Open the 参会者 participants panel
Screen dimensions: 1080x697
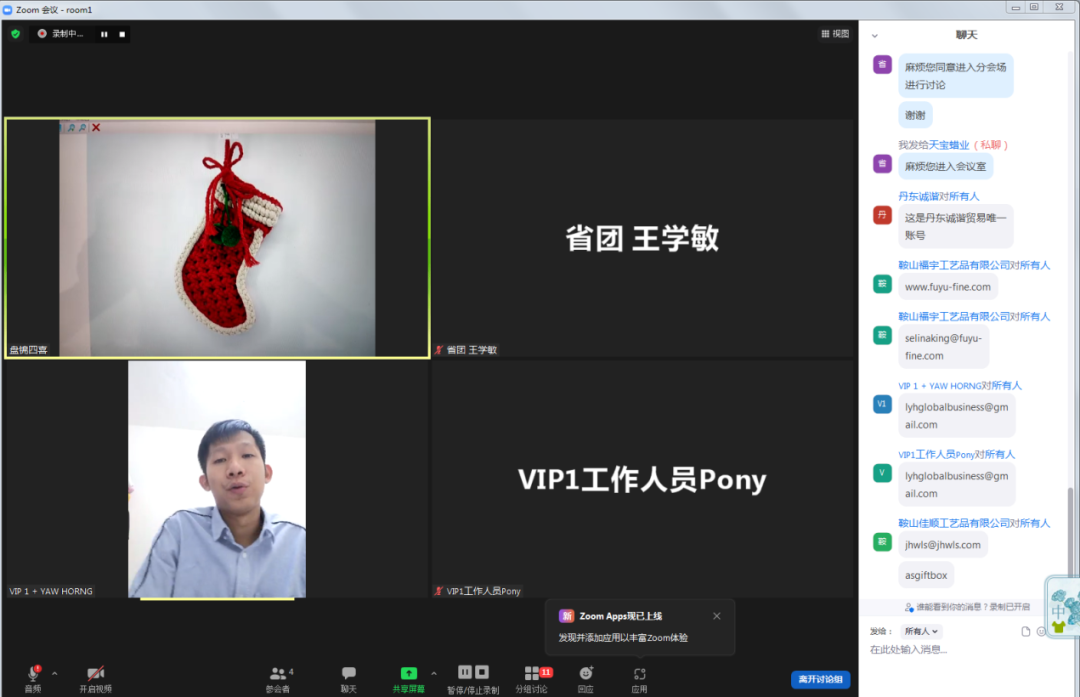[278, 678]
